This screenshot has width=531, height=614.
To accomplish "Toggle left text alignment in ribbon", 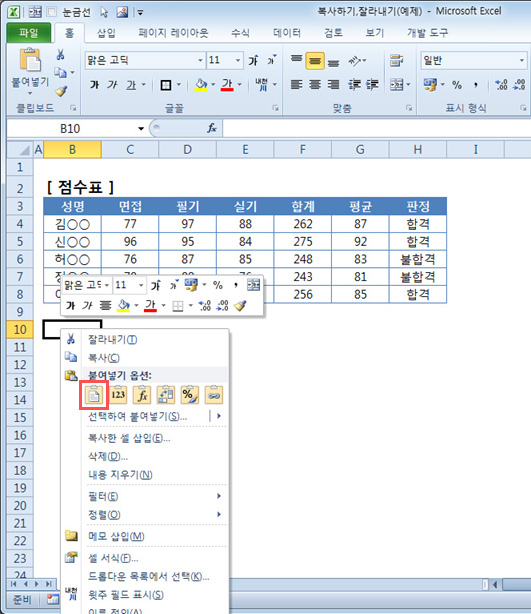I will [296, 85].
